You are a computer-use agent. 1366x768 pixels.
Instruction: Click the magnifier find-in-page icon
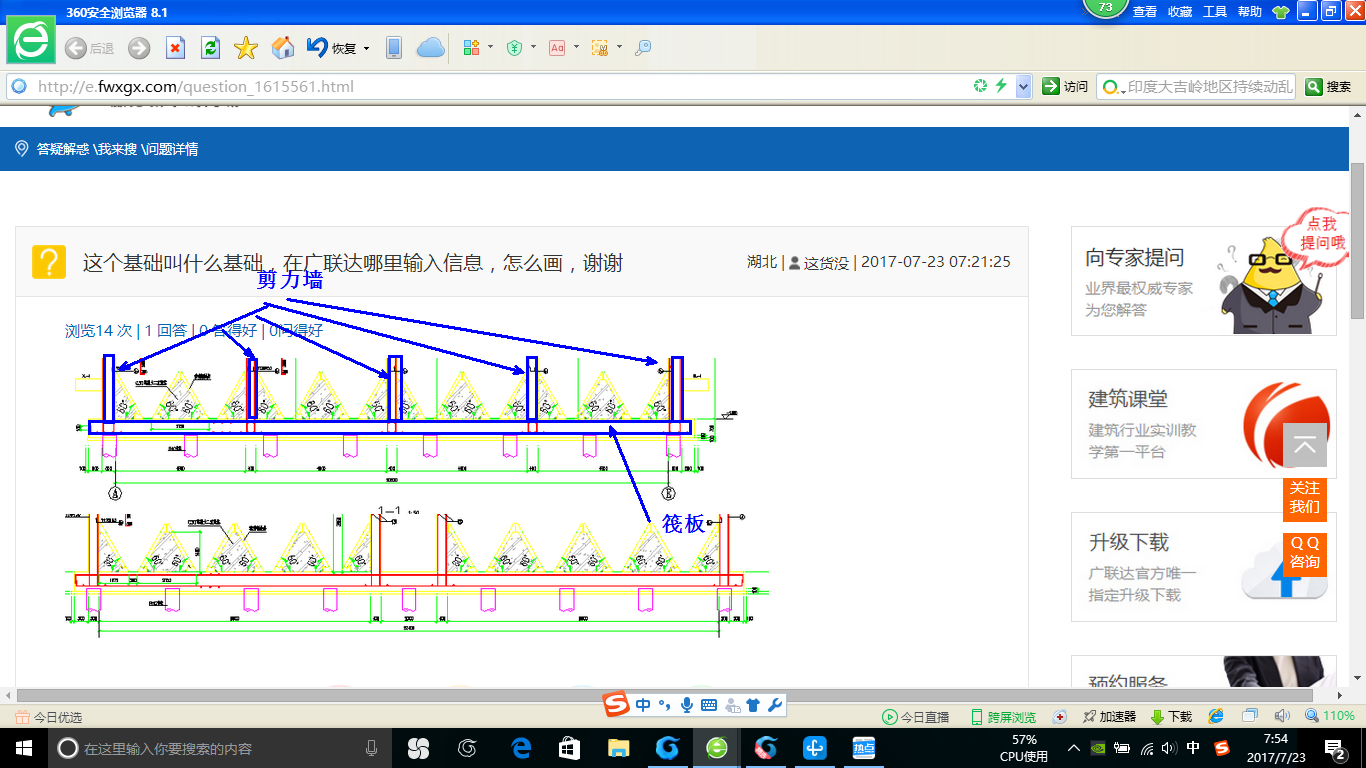point(643,48)
